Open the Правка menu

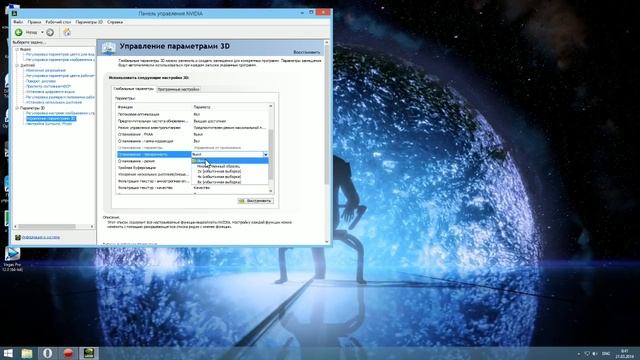click(34, 22)
